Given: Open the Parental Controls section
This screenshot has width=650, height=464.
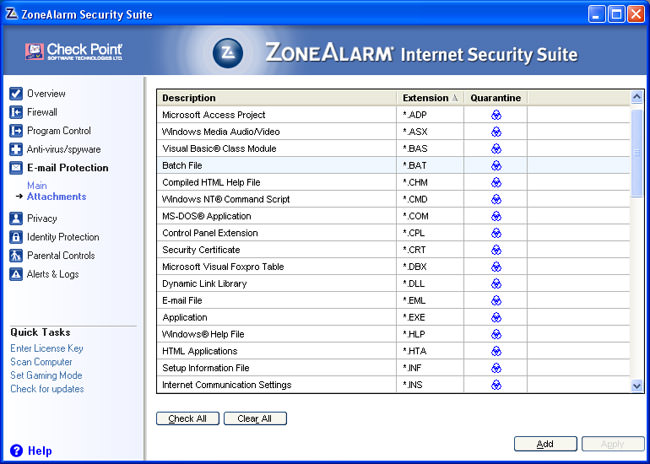Looking at the screenshot, I should coord(61,255).
